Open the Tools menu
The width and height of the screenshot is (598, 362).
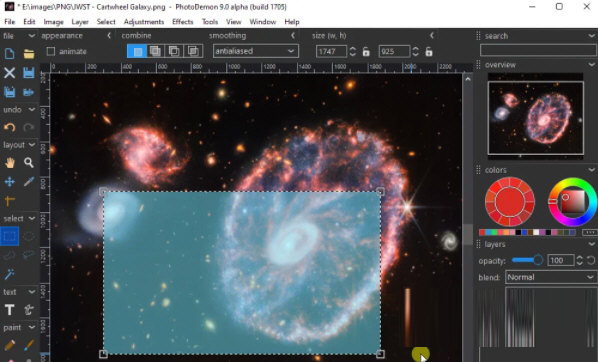click(210, 22)
